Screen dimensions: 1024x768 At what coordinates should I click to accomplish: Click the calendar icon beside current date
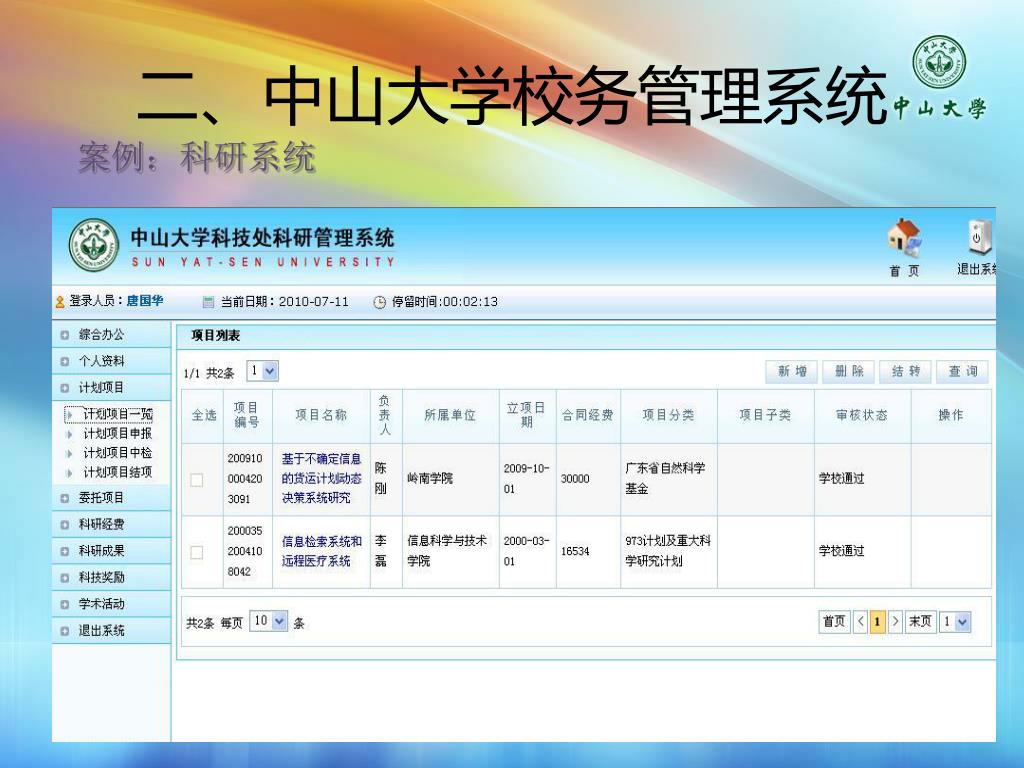click(x=208, y=302)
